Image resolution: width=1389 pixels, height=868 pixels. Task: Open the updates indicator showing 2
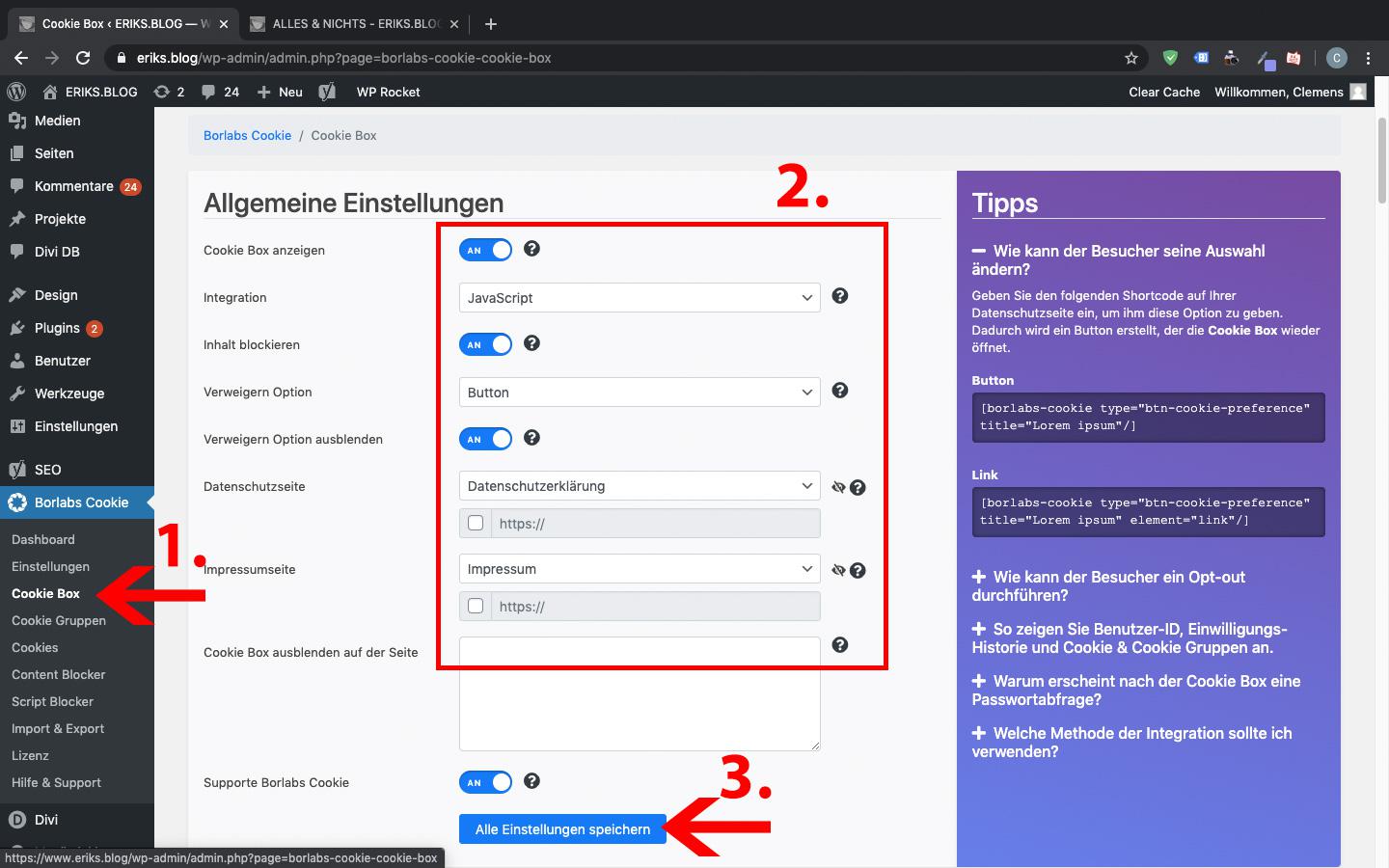[x=168, y=92]
